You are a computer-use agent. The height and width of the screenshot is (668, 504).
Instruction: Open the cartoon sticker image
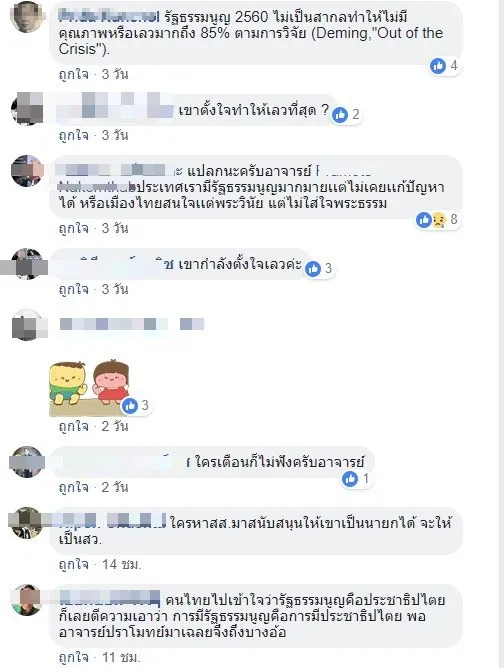[x=89, y=388]
